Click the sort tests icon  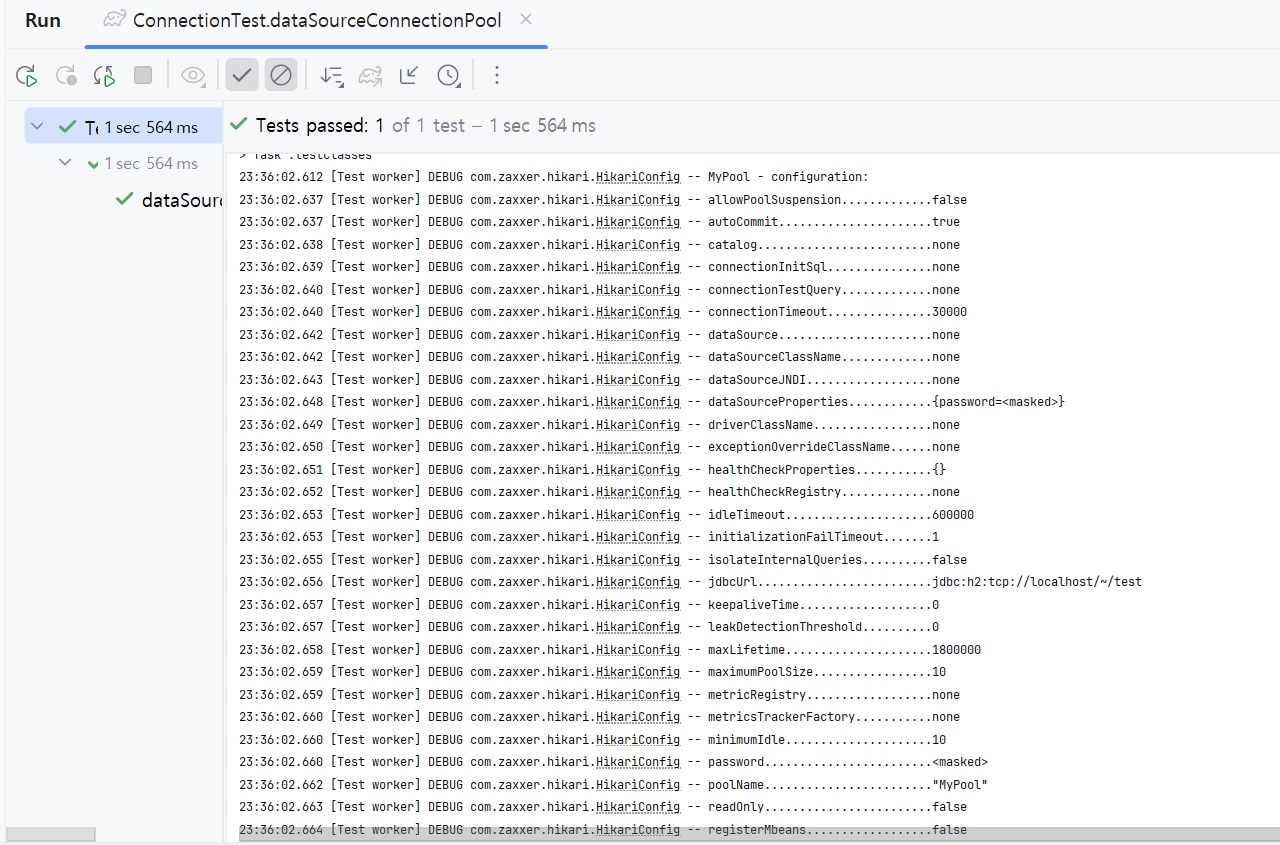tap(331, 75)
